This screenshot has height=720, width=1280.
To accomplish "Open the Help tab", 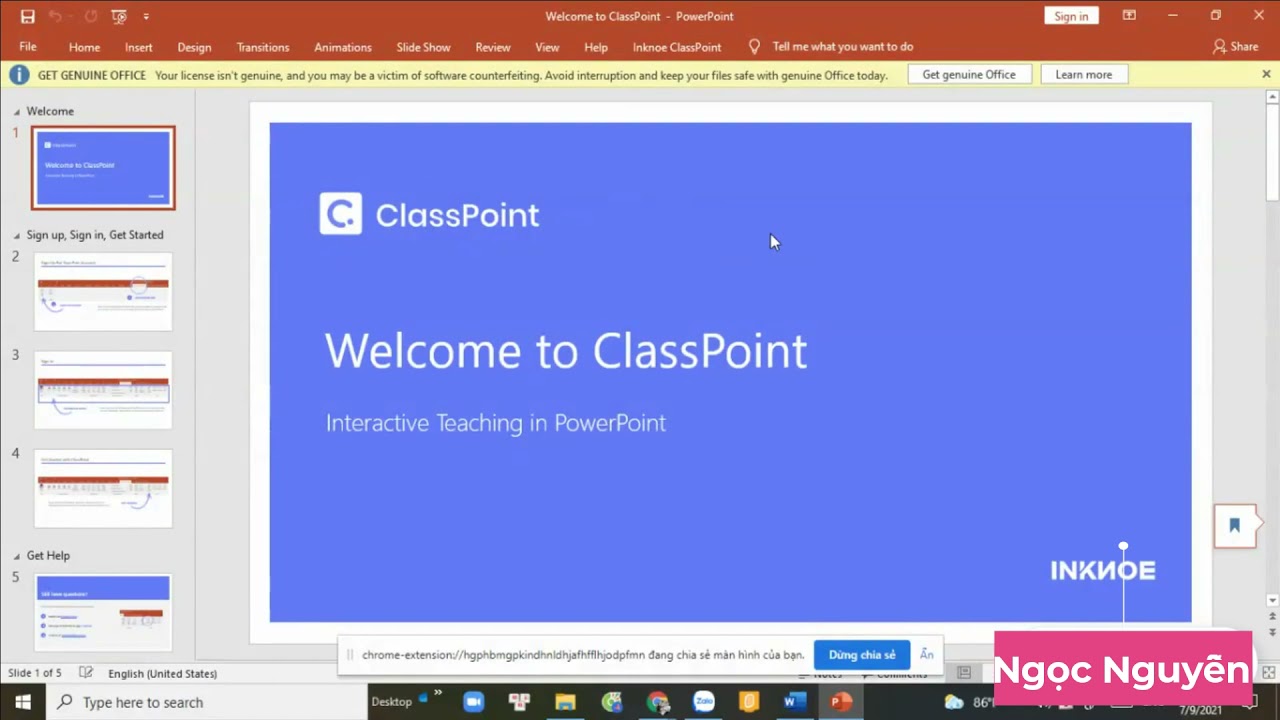I will [596, 47].
